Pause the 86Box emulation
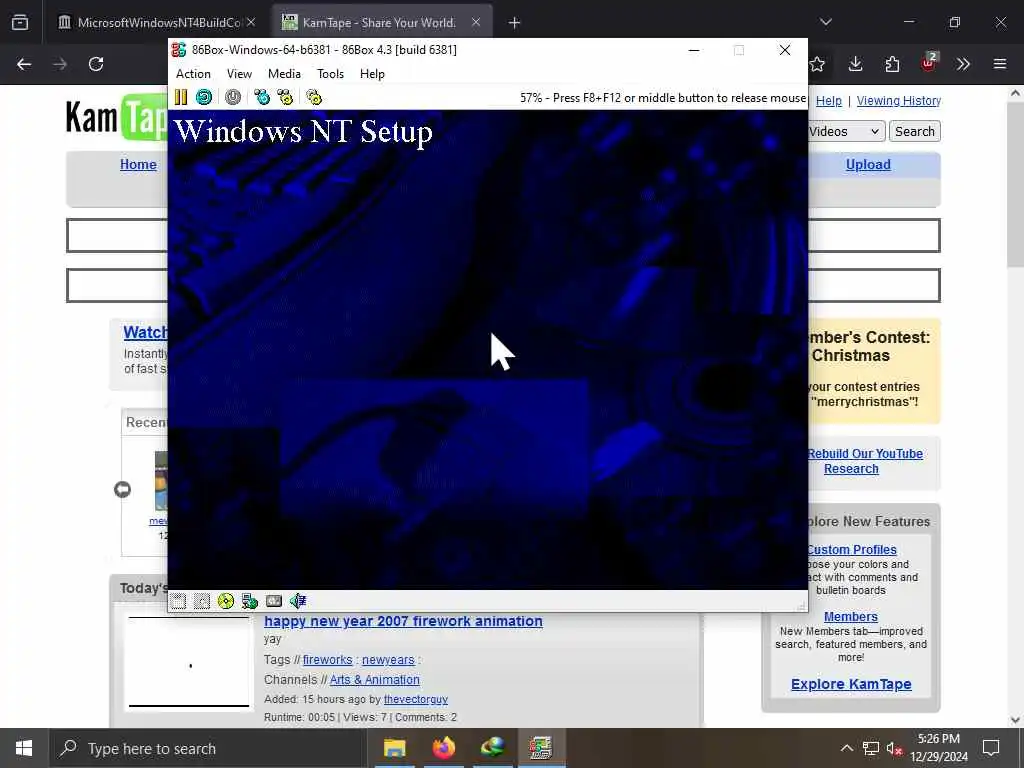 181,97
